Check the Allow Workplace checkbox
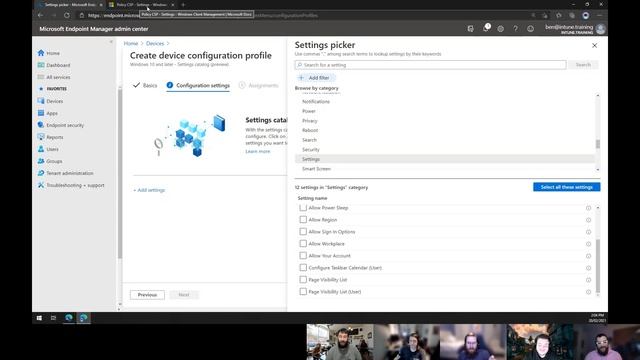Screen dimensions: 640x360 303,244
